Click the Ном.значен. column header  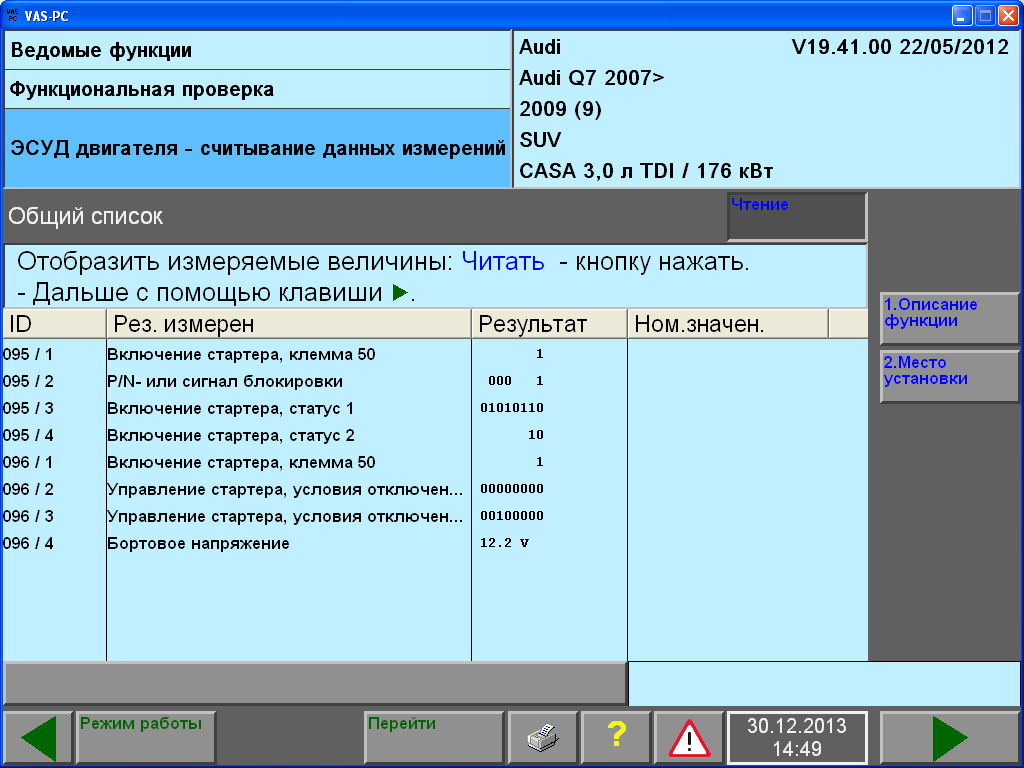pos(727,324)
